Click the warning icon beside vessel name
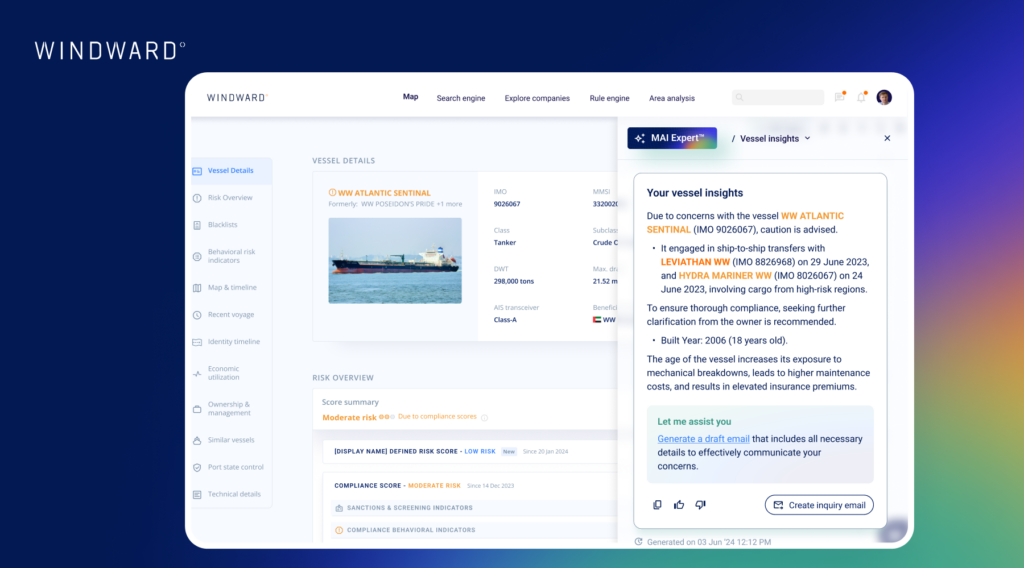Image resolution: width=1024 pixels, height=568 pixels. [x=332, y=193]
